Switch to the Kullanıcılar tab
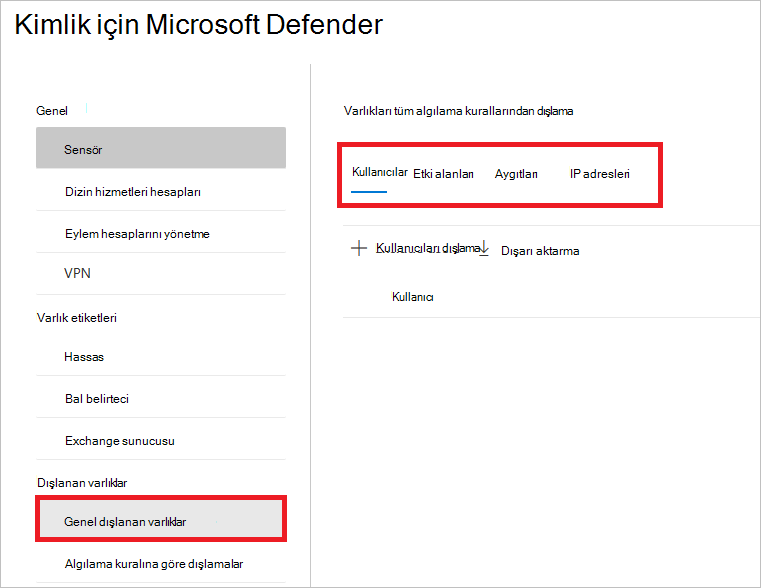This screenshot has height=588, width=761. (x=380, y=172)
